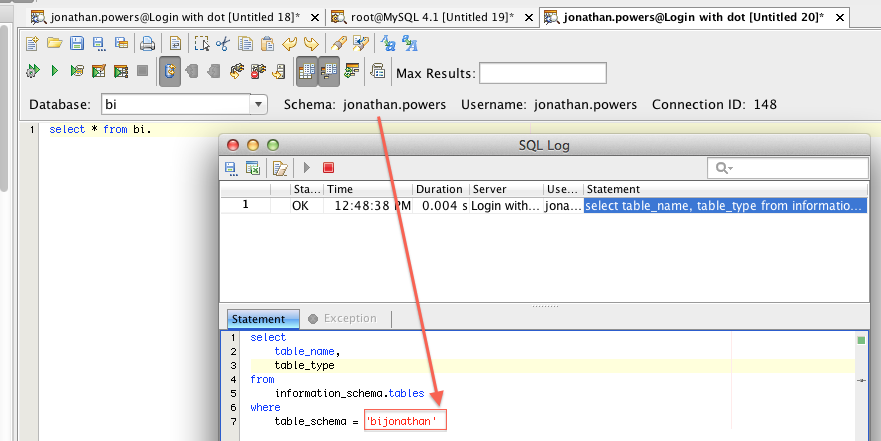The image size is (881, 441).
Task: Copy text using copy icon
Action: 245,43
